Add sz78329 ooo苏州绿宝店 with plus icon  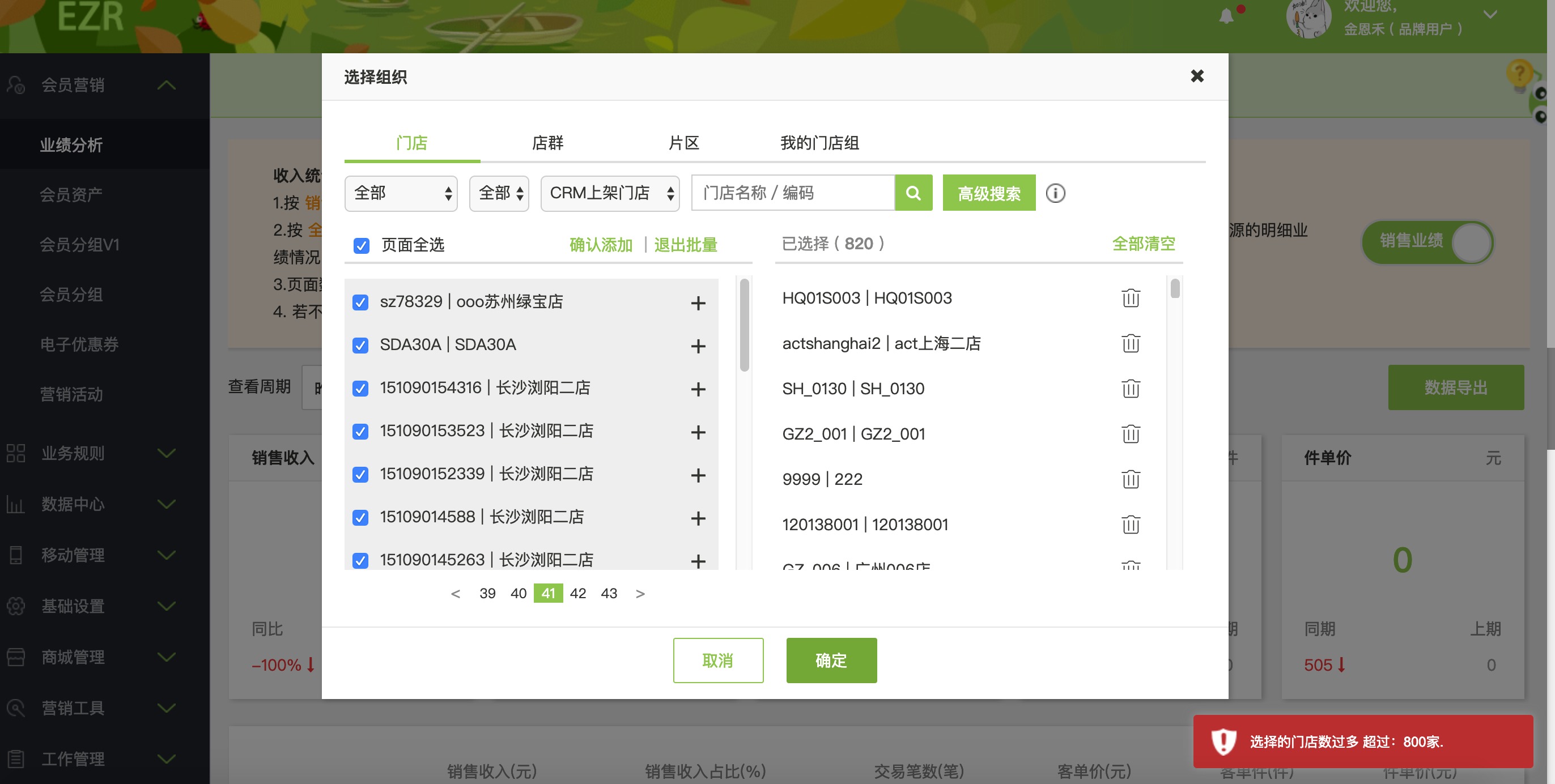[x=698, y=302]
